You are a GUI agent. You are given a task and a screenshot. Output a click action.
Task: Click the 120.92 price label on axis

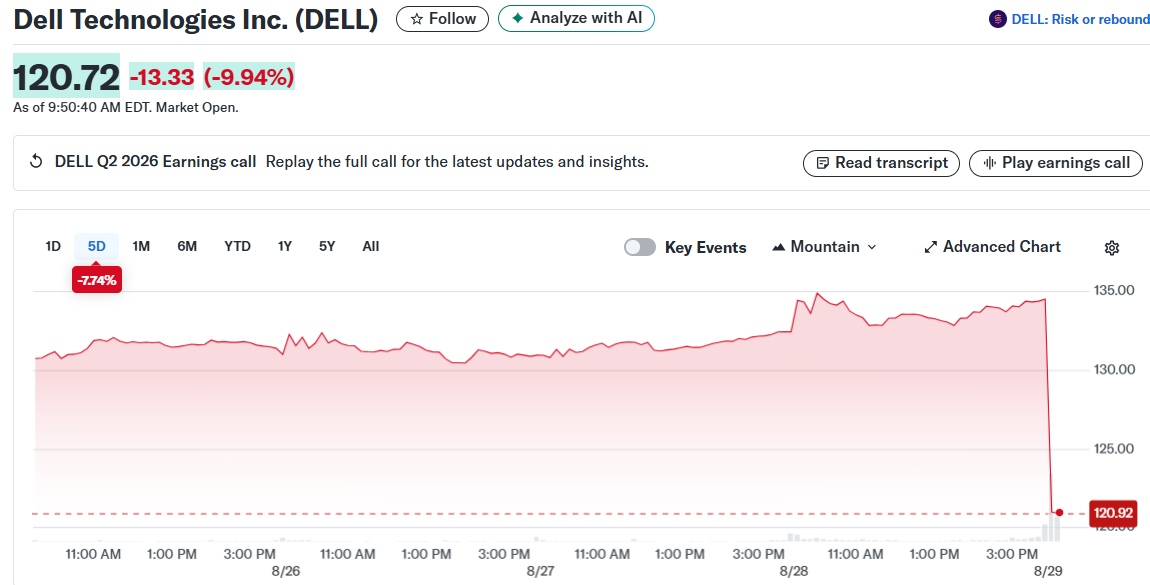[1113, 513]
